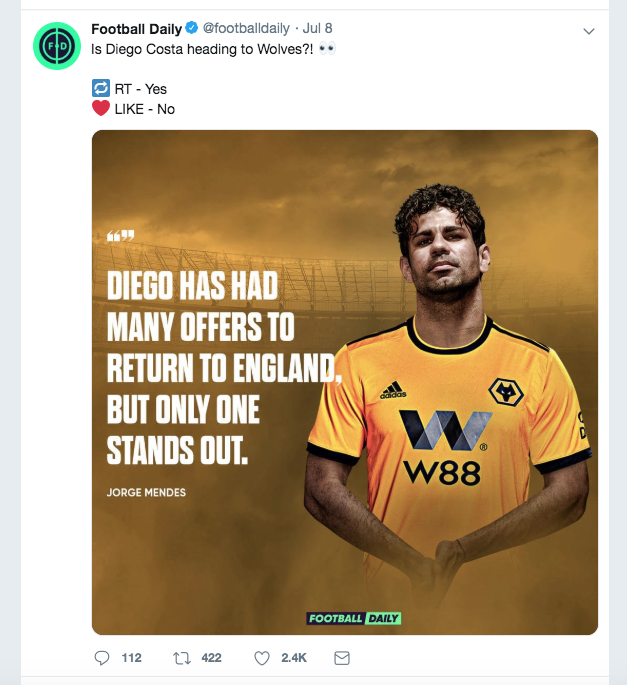Click the red heart emoji beside LIKE
627x685 pixels.
[99, 108]
